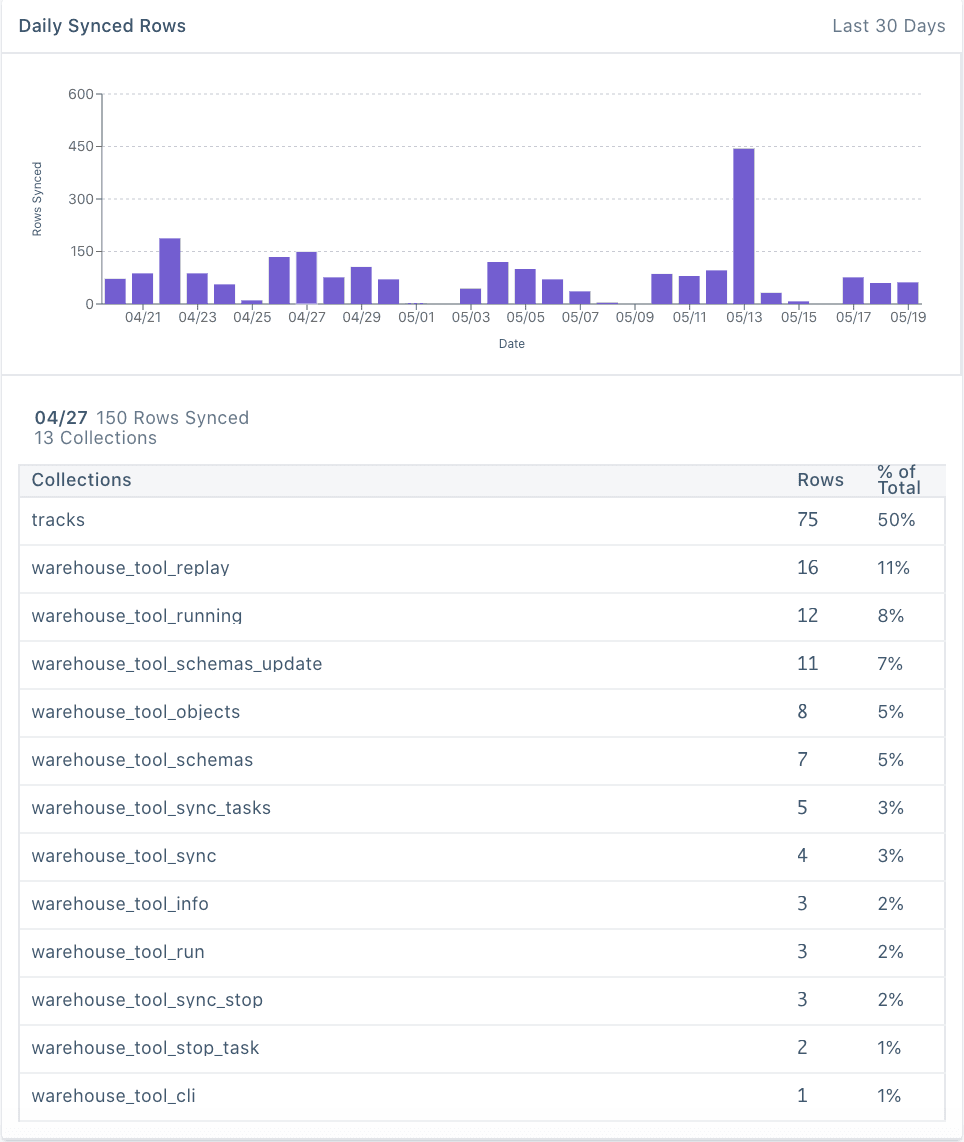Select the 05/04 bar in chart
Image resolution: width=964 pixels, height=1142 pixels.
pos(498,283)
